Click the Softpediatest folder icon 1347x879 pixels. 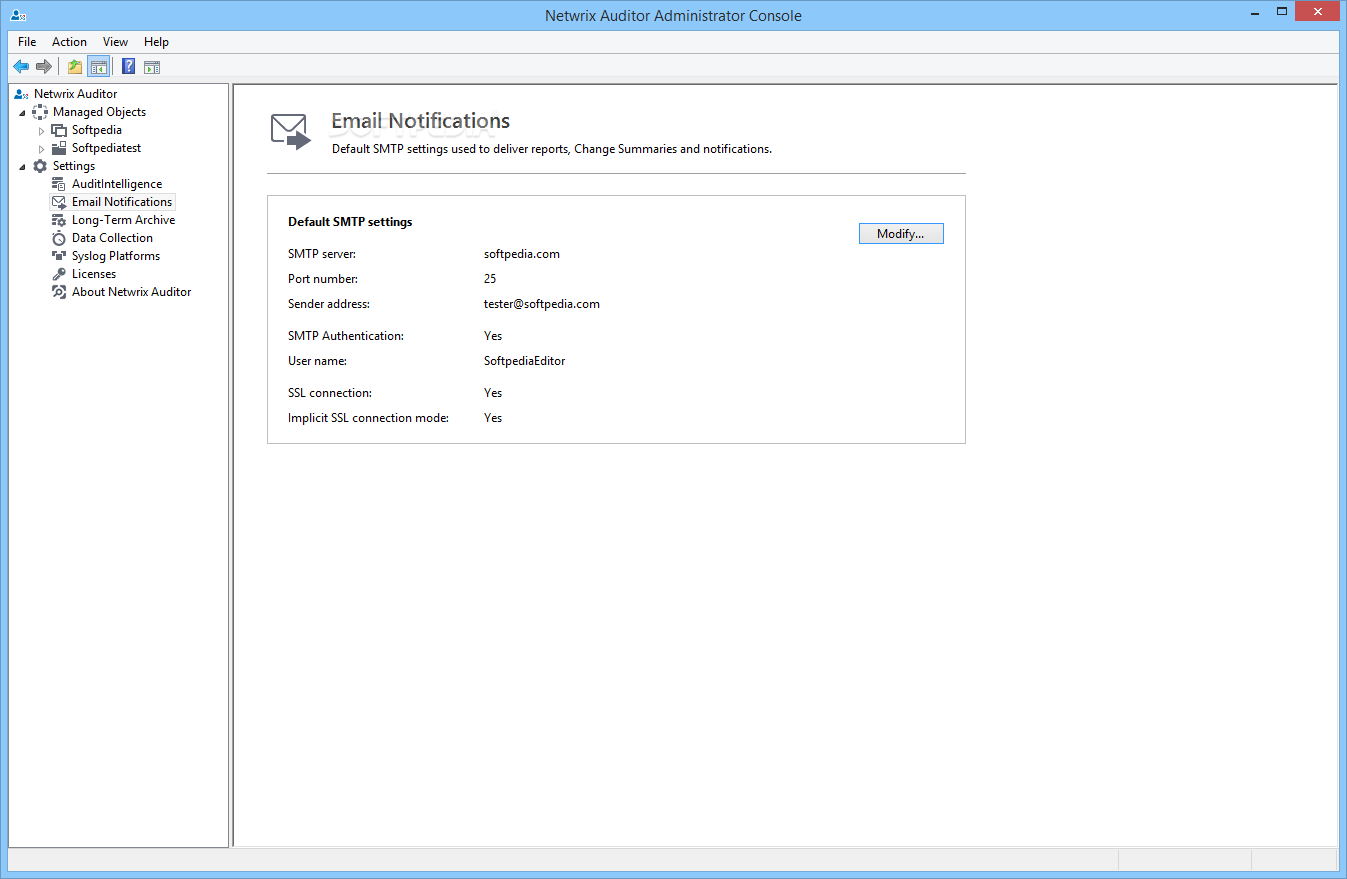(x=59, y=148)
